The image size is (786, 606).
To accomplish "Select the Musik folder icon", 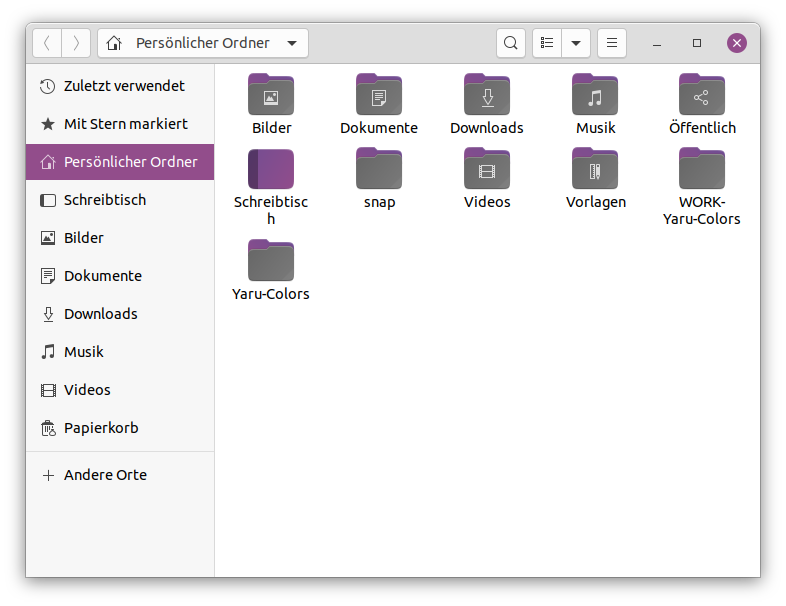I will pyautogui.click(x=595, y=94).
